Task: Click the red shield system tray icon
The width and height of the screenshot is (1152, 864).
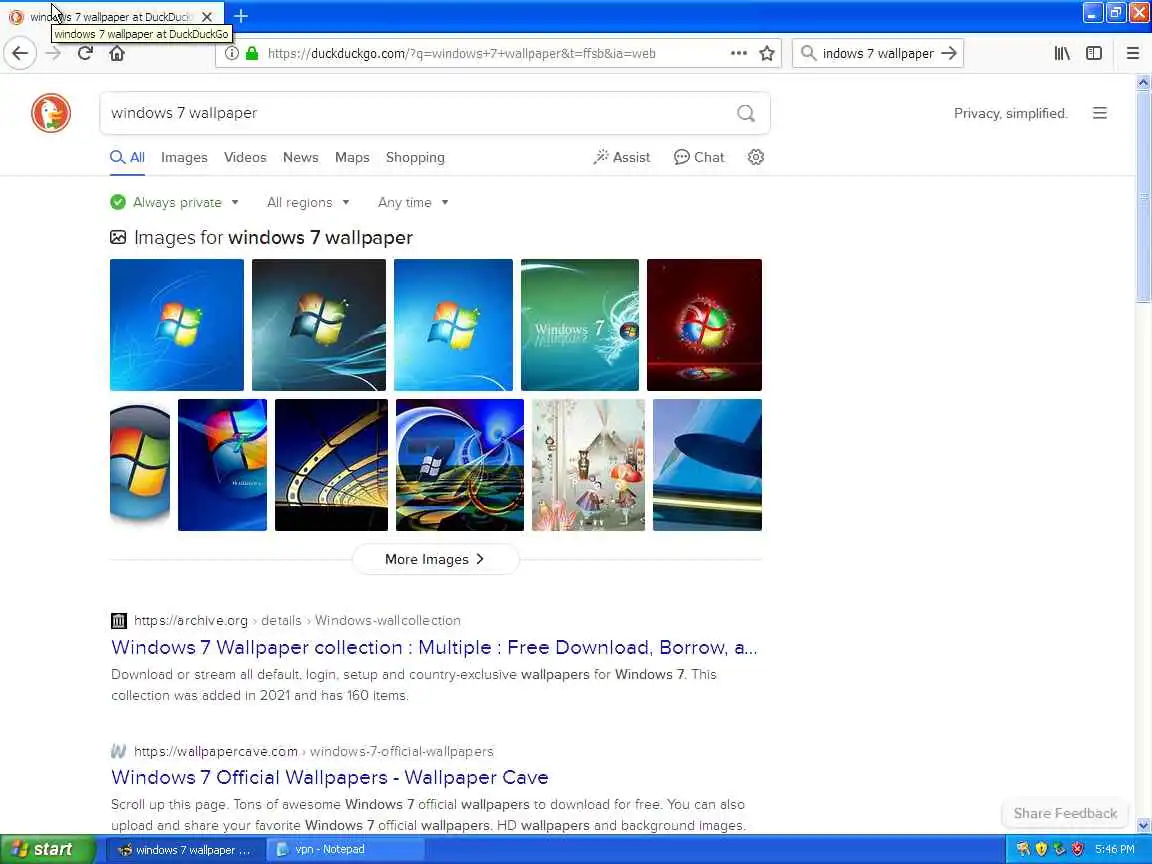Action: coord(1077,849)
